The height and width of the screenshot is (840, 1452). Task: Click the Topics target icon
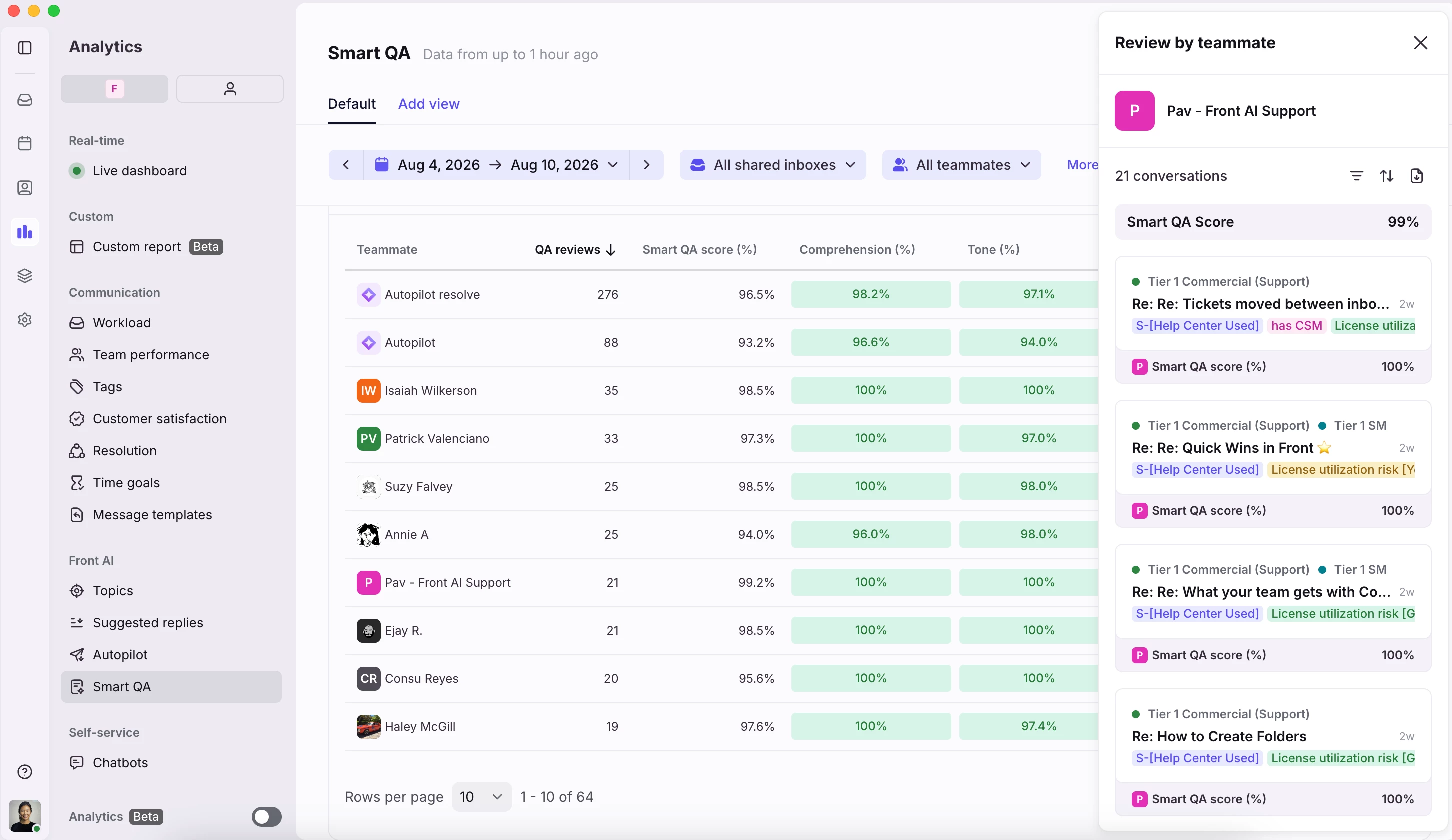[76, 591]
